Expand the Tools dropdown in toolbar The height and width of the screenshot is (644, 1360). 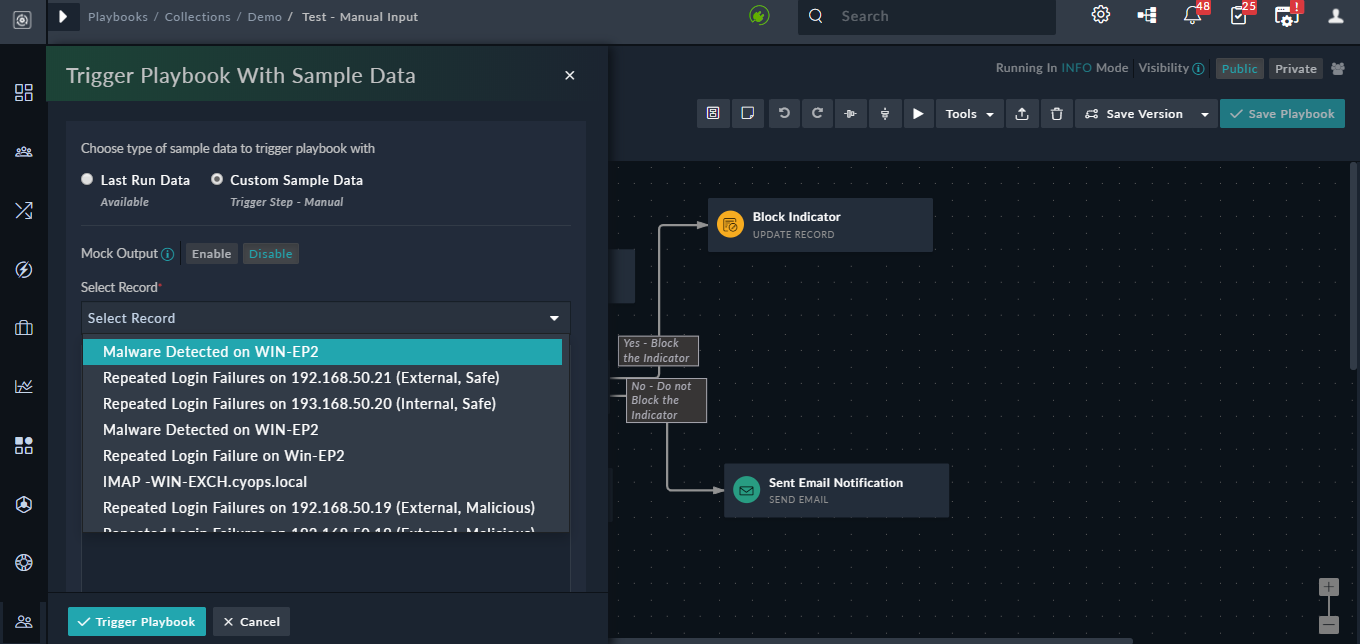pyautogui.click(x=967, y=113)
